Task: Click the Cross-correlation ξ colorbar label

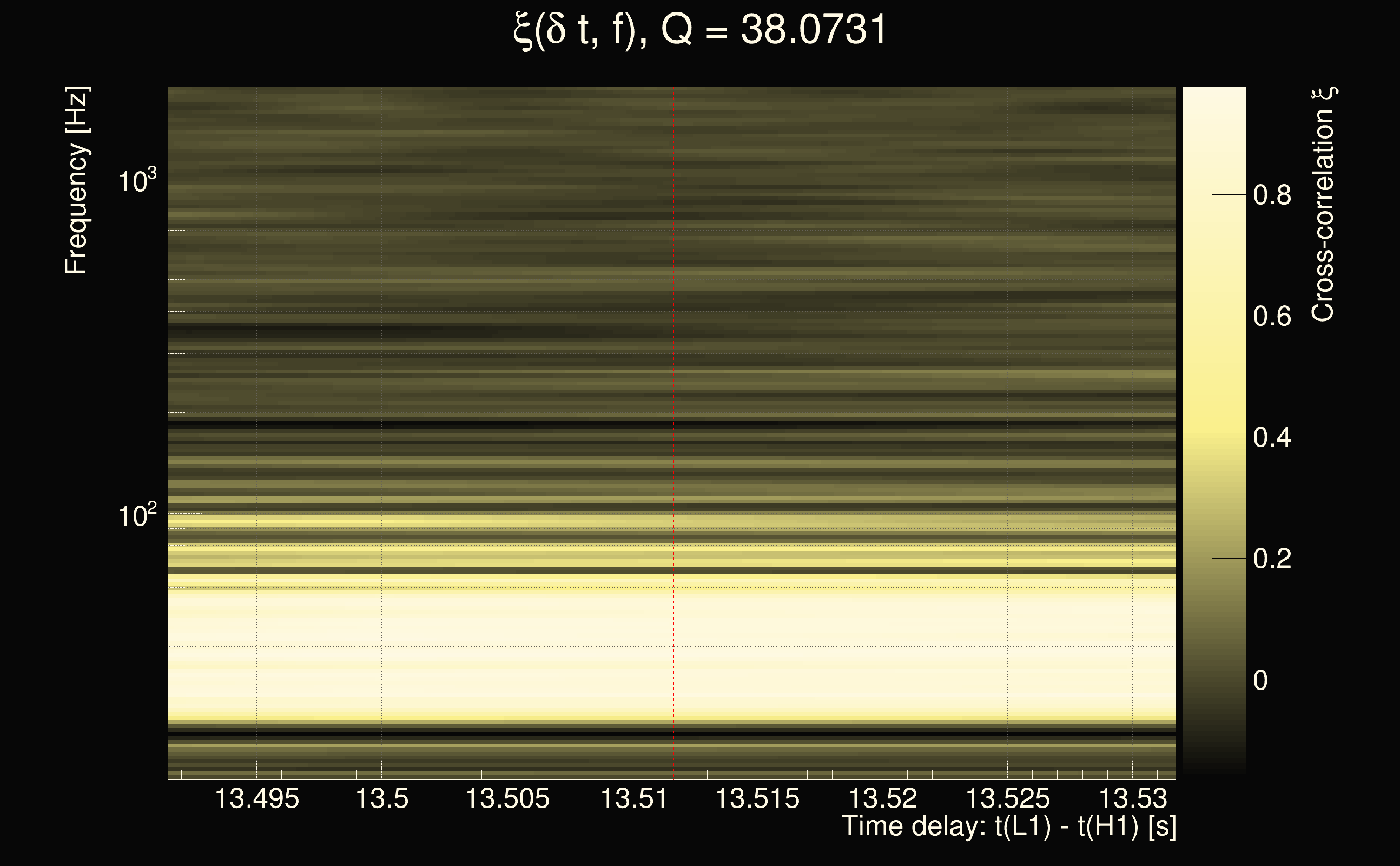Action: click(x=1323, y=205)
